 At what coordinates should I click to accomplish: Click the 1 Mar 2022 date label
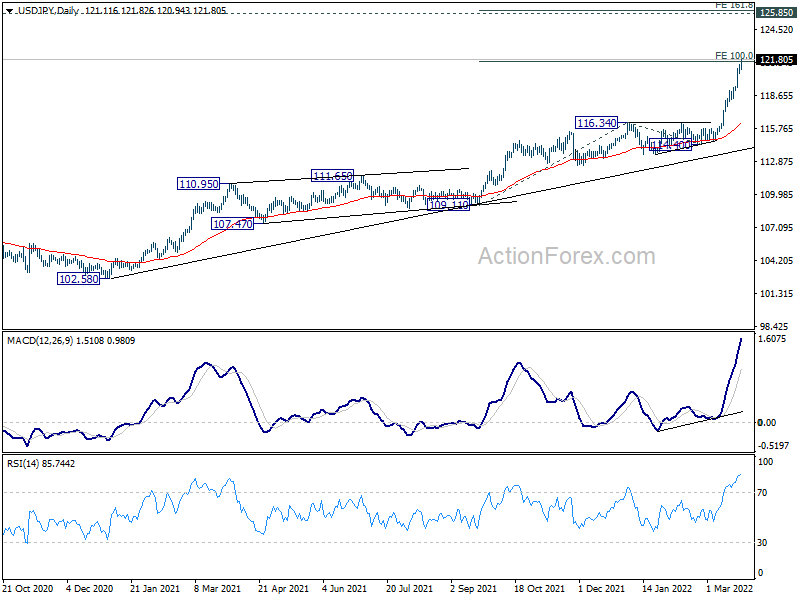pyautogui.click(x=730, y=589)
